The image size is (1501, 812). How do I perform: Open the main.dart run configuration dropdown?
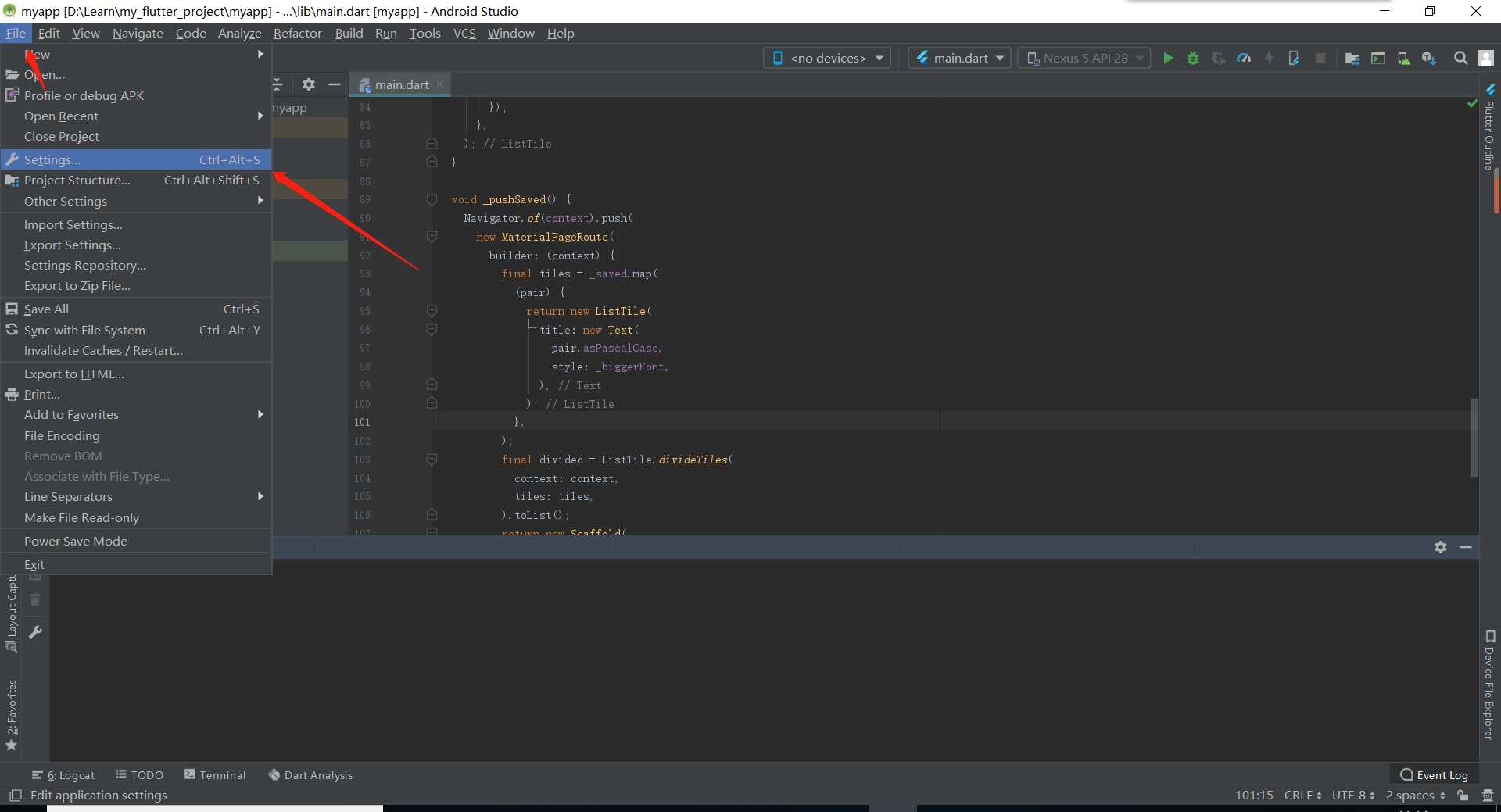959,58
